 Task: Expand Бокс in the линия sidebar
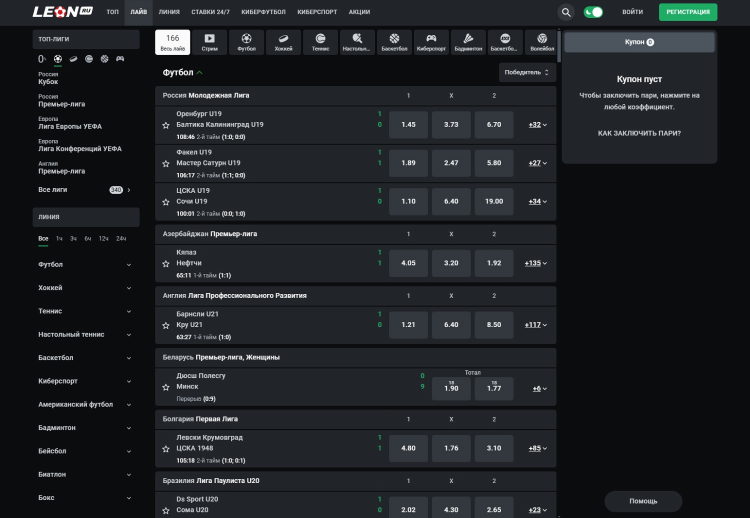click(x=86, y=498)
